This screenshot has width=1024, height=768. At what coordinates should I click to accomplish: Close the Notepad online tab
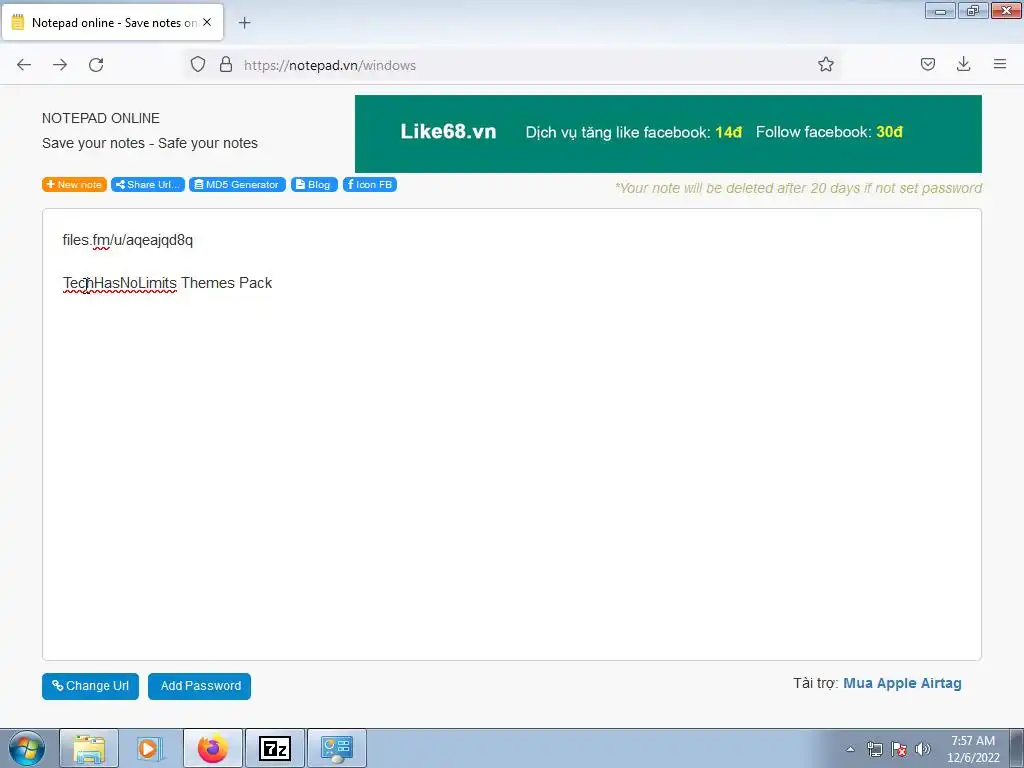click(x=207, y=22)
